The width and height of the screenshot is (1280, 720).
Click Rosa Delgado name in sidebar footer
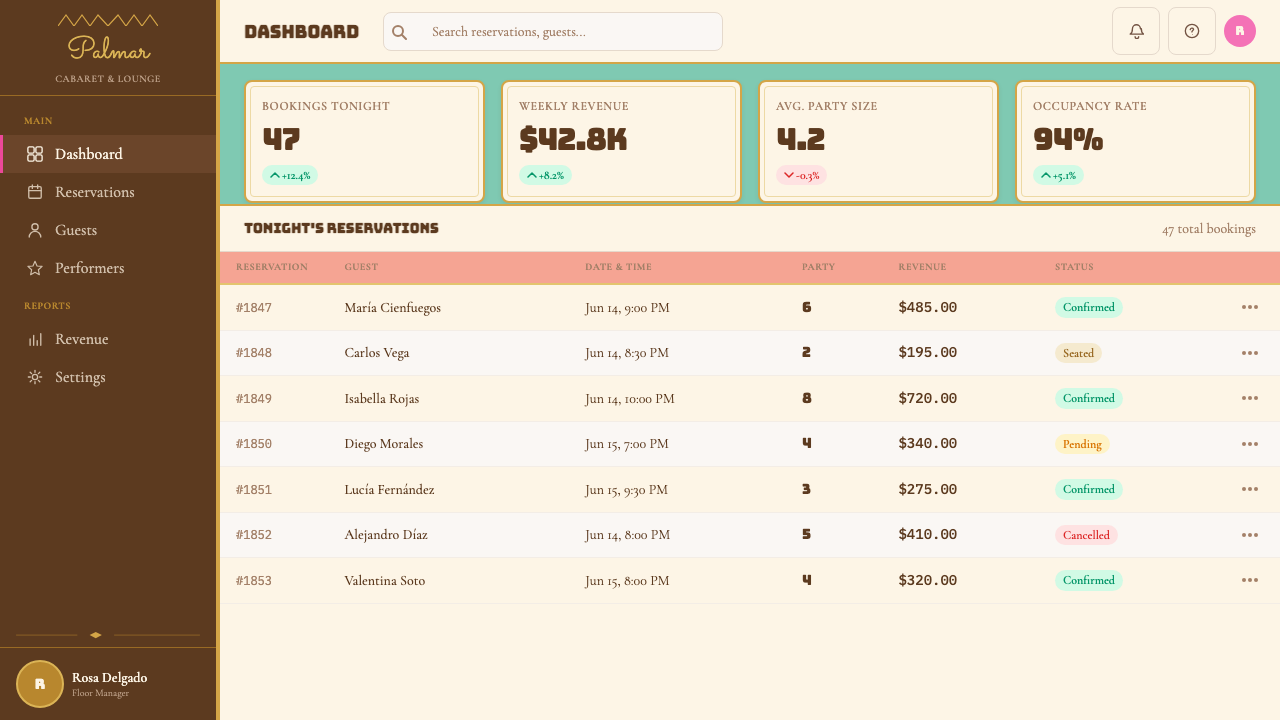109,678
